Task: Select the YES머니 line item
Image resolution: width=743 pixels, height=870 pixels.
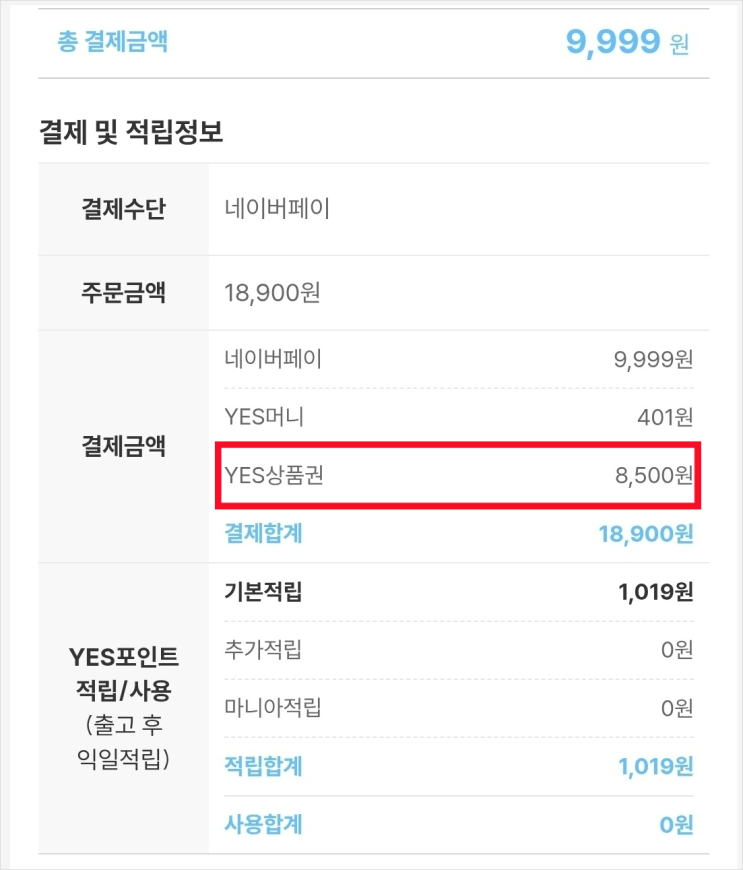Action: 264,417
